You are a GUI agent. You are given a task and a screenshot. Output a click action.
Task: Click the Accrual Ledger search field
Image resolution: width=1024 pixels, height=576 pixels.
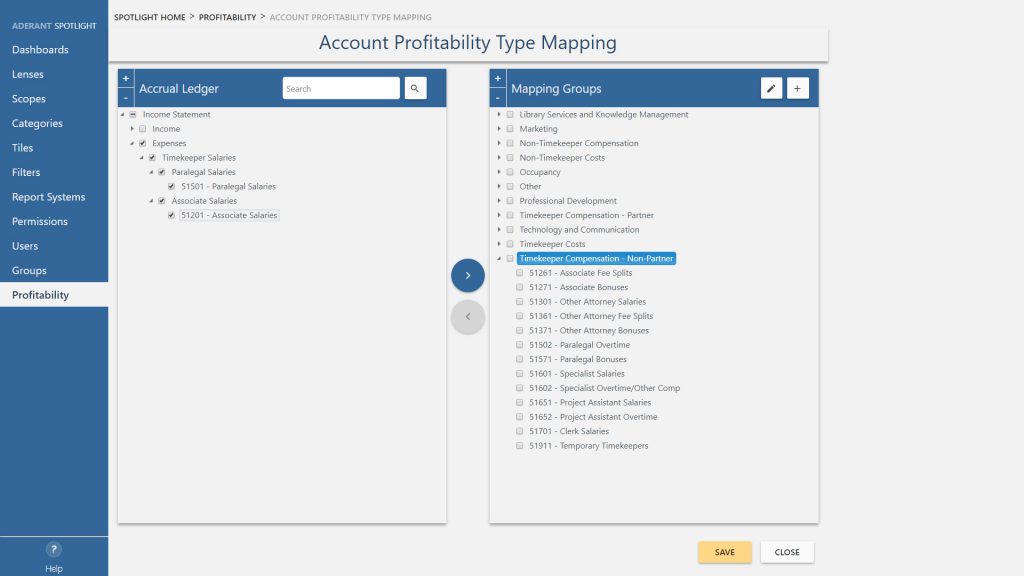point(340,89)
